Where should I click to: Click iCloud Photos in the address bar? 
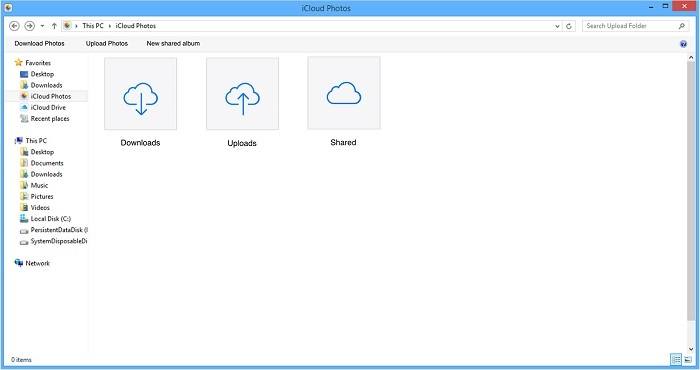point(136,26)
